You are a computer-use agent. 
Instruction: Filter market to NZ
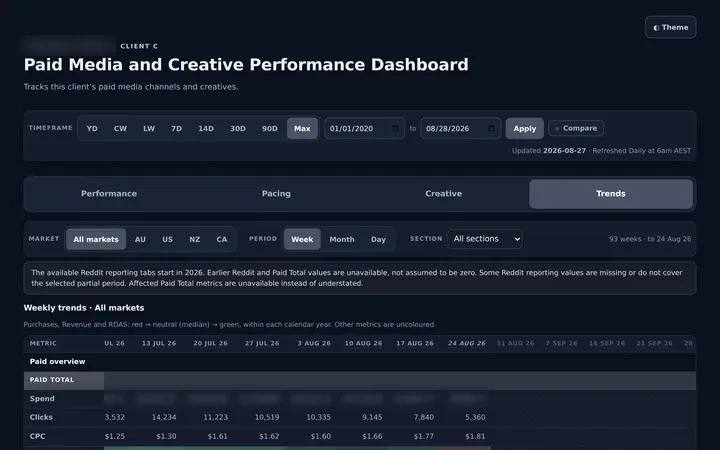(195, 239)
